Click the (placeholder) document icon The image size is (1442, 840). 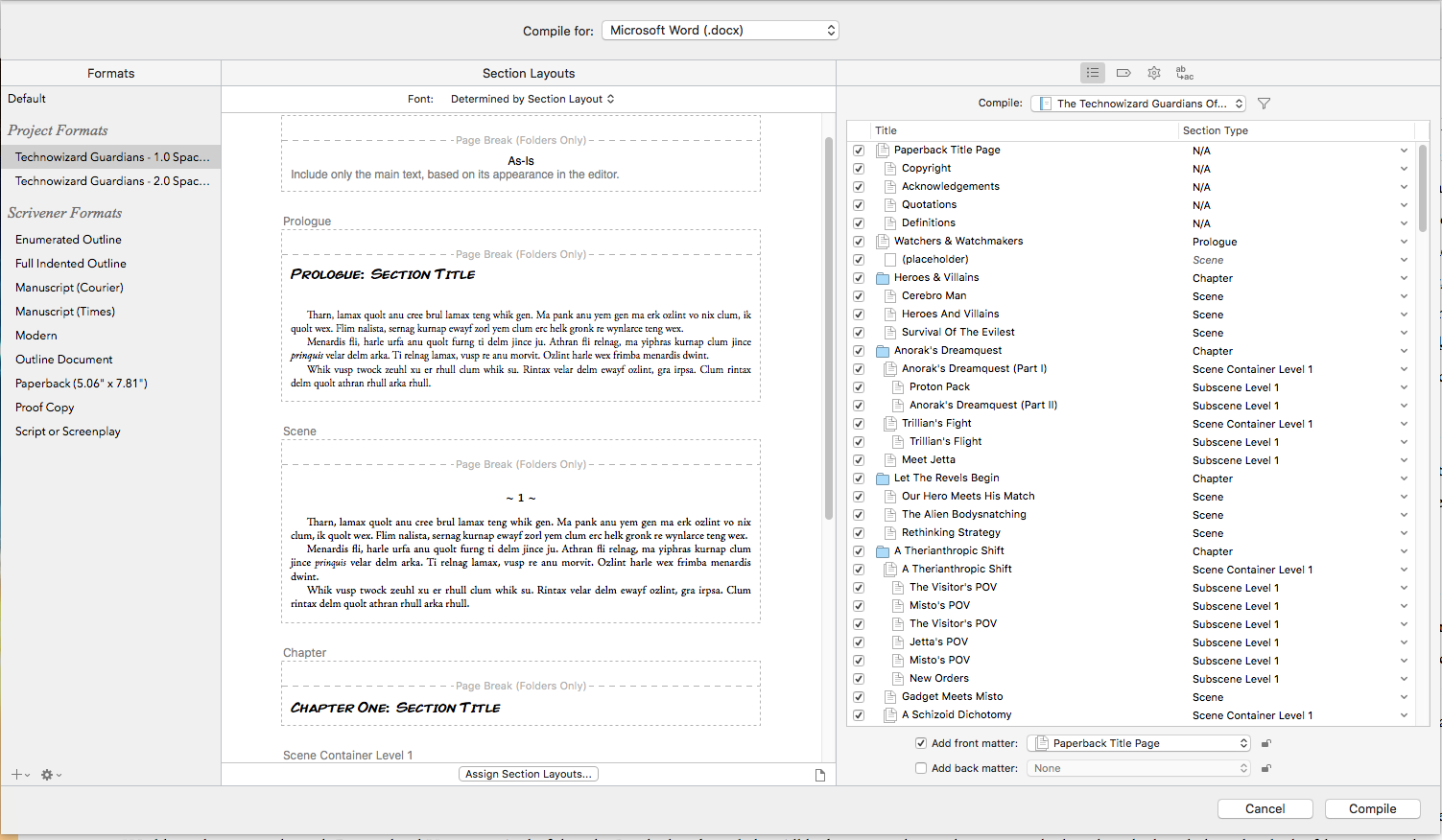click(890, 260)
